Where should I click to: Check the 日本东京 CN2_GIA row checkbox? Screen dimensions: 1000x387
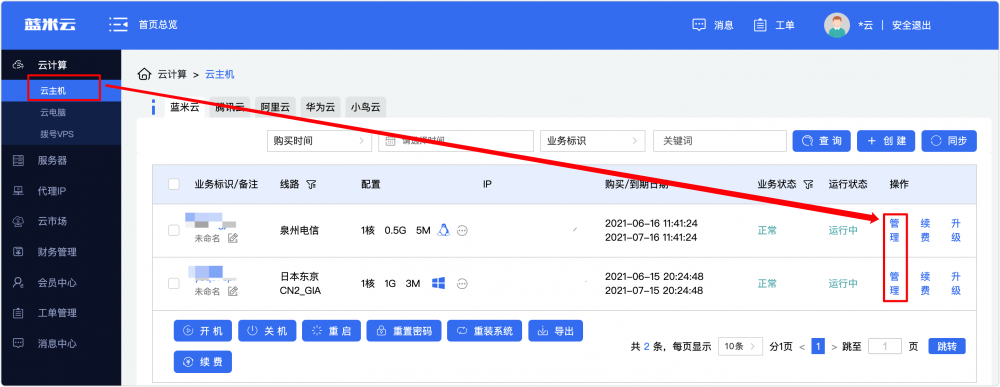(x=174, y=284)
